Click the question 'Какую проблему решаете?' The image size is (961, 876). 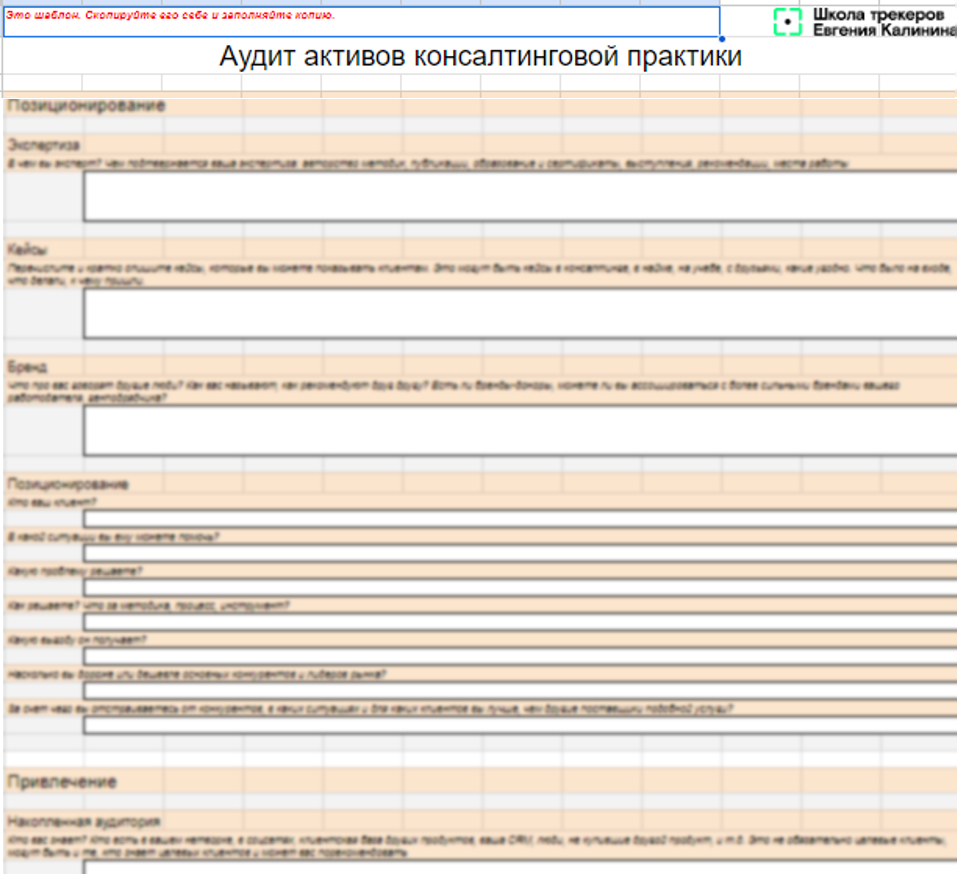tap(74, 571)
